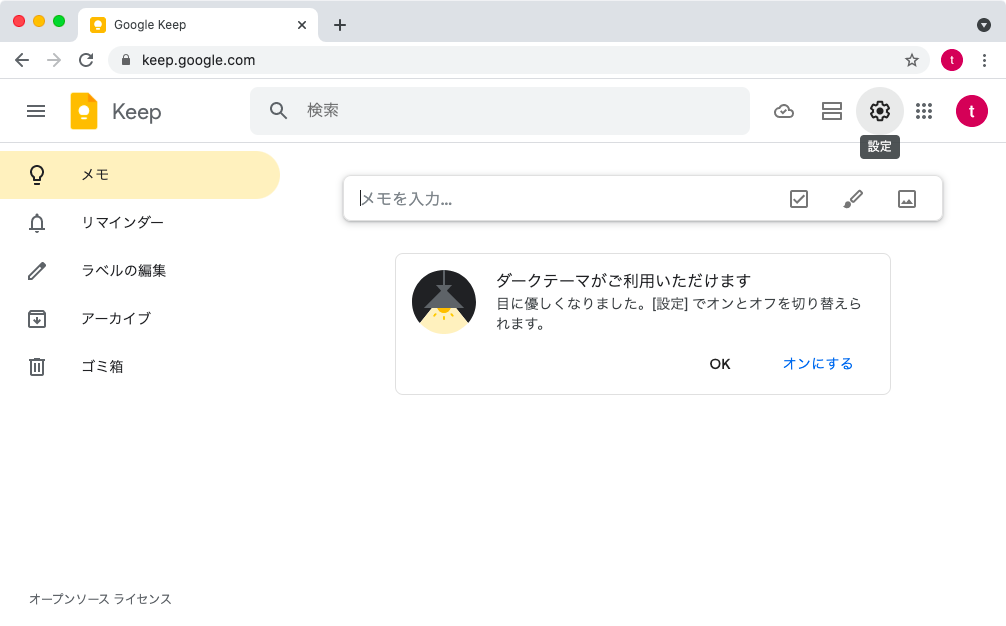Open オープンソース ライセンス link
This screenshot has height=626, width=1006.
point(98,598)
